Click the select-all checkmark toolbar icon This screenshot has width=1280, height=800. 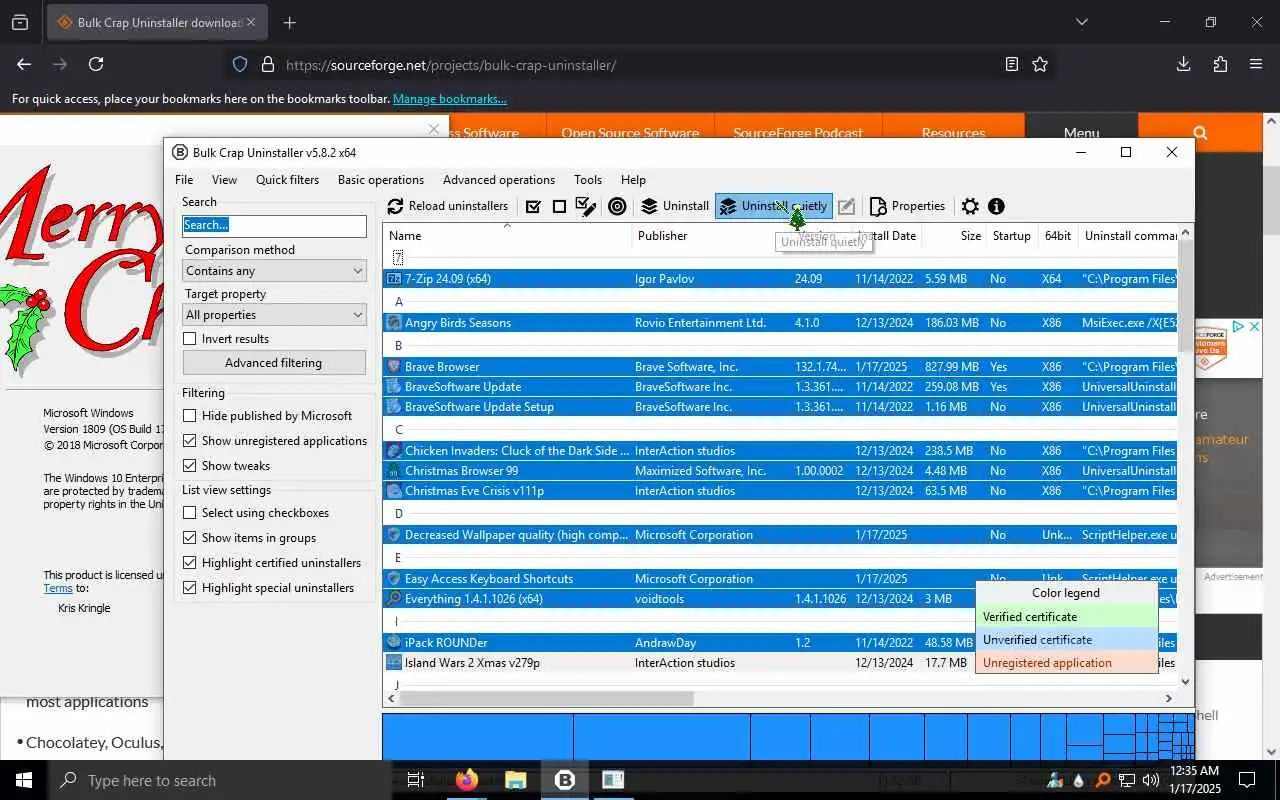533,207
